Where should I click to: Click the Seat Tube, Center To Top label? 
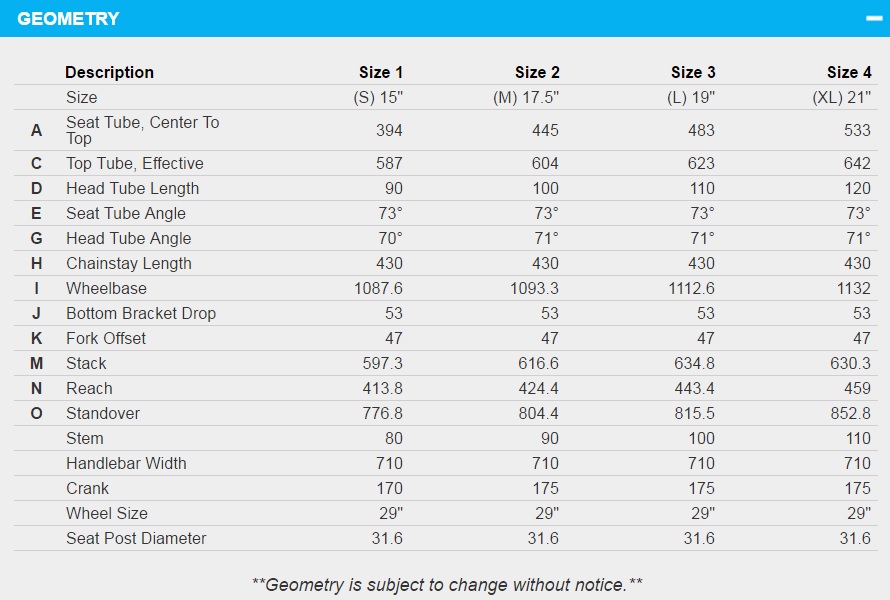142,130
